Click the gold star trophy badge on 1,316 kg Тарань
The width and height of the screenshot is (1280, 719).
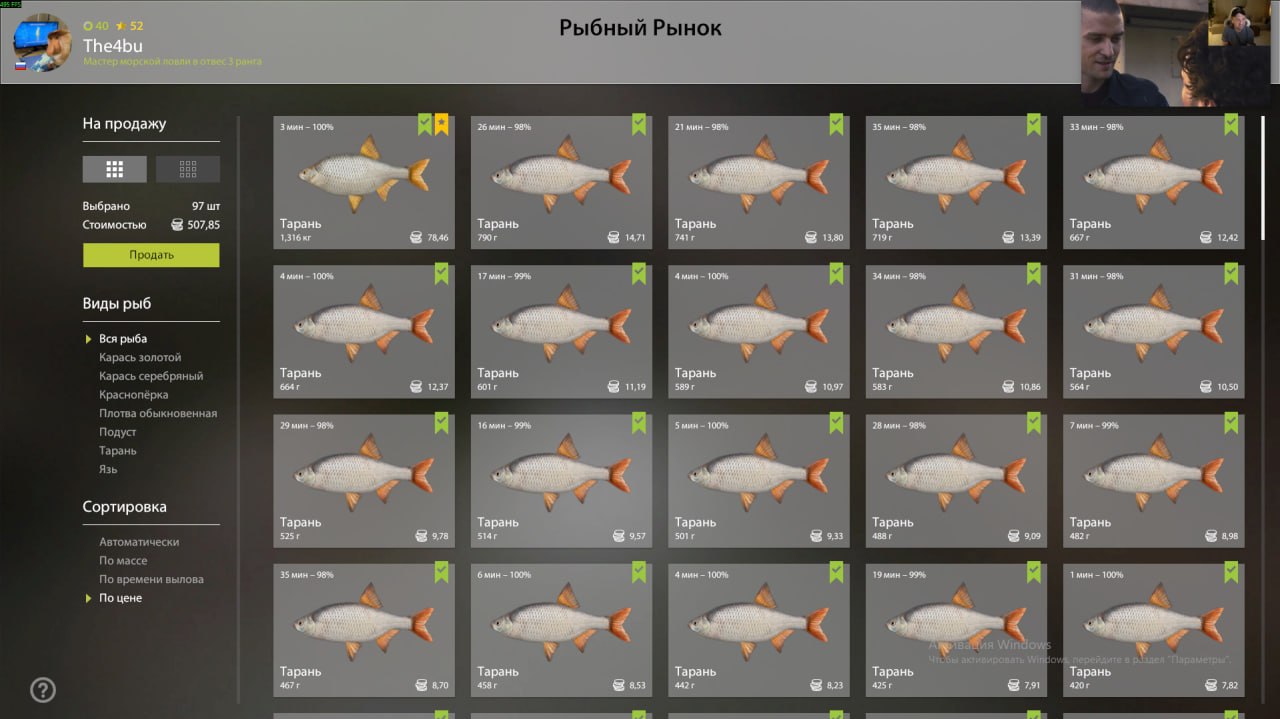(x=442, y=125)
